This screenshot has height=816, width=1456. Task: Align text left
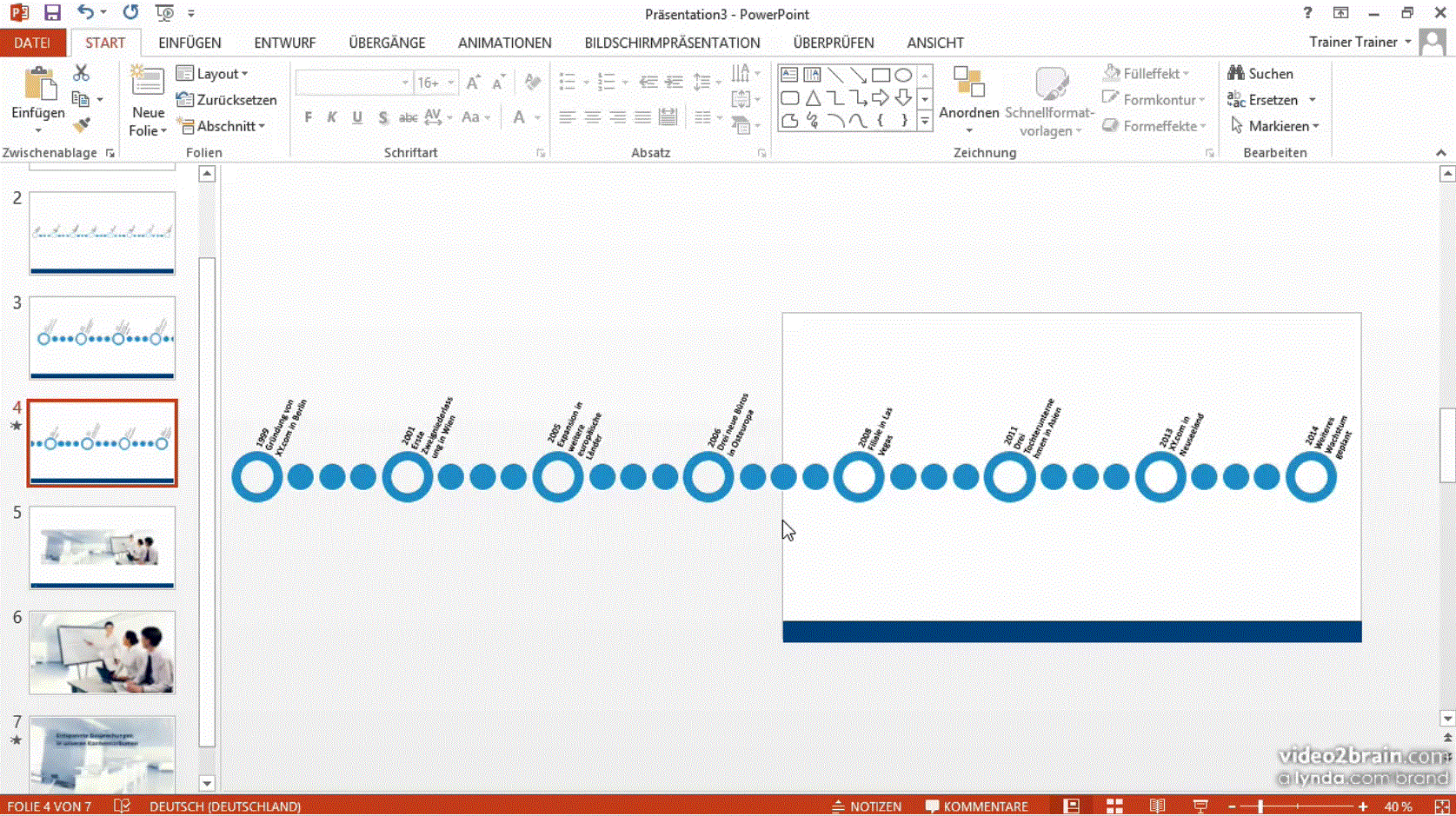568,117
